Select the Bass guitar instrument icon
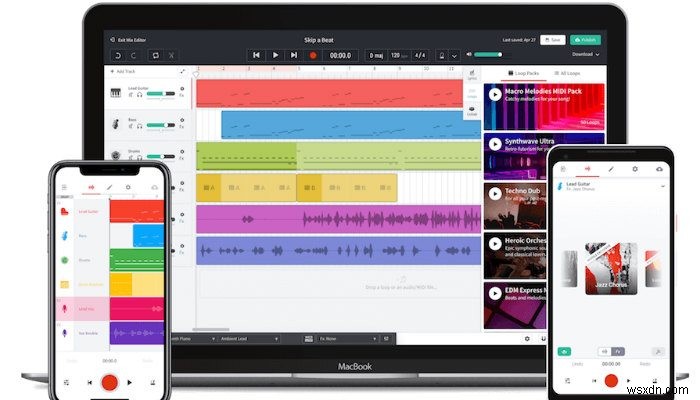The width and height of the screenshot is (700, 400). [x=116, y=124]
